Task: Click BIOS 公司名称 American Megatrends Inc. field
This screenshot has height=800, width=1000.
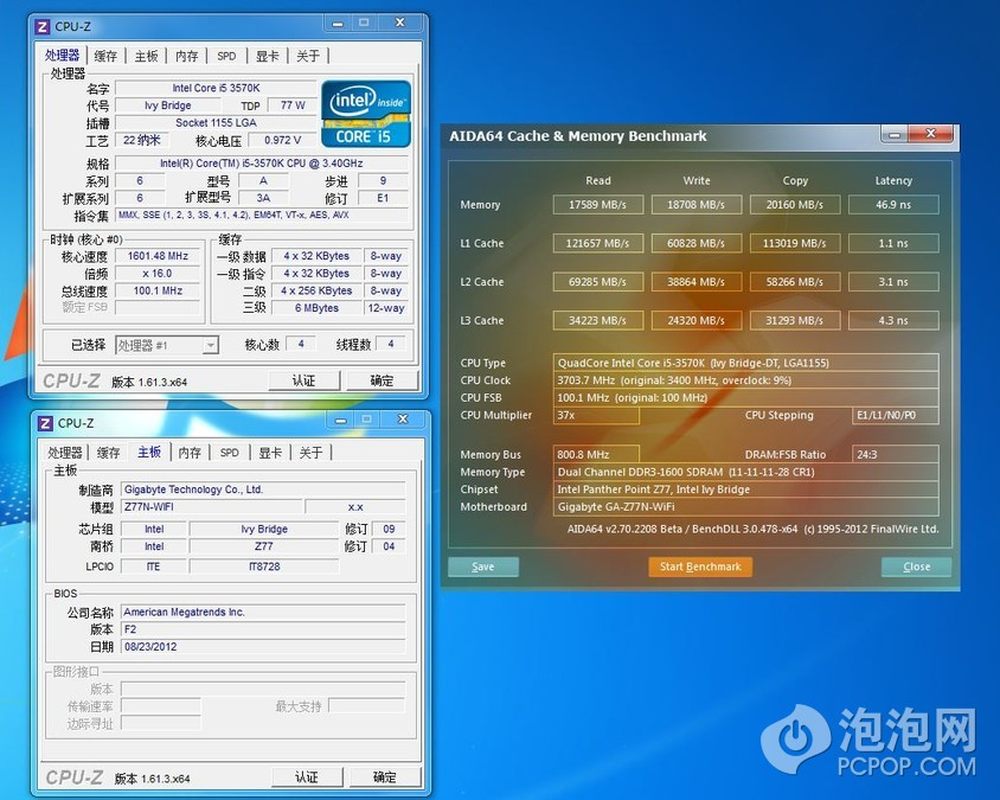Action: (263, 612)
